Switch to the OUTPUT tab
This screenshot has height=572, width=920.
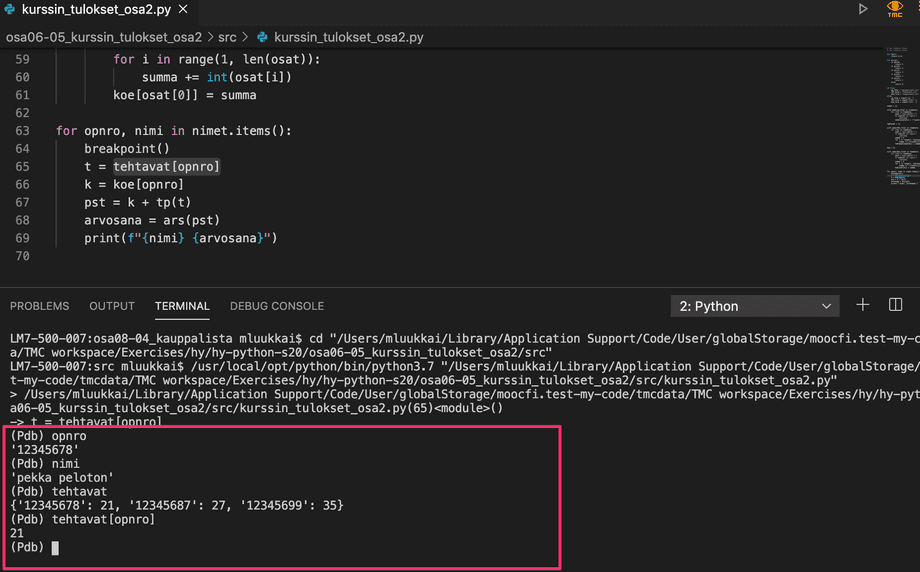(112, 306)
